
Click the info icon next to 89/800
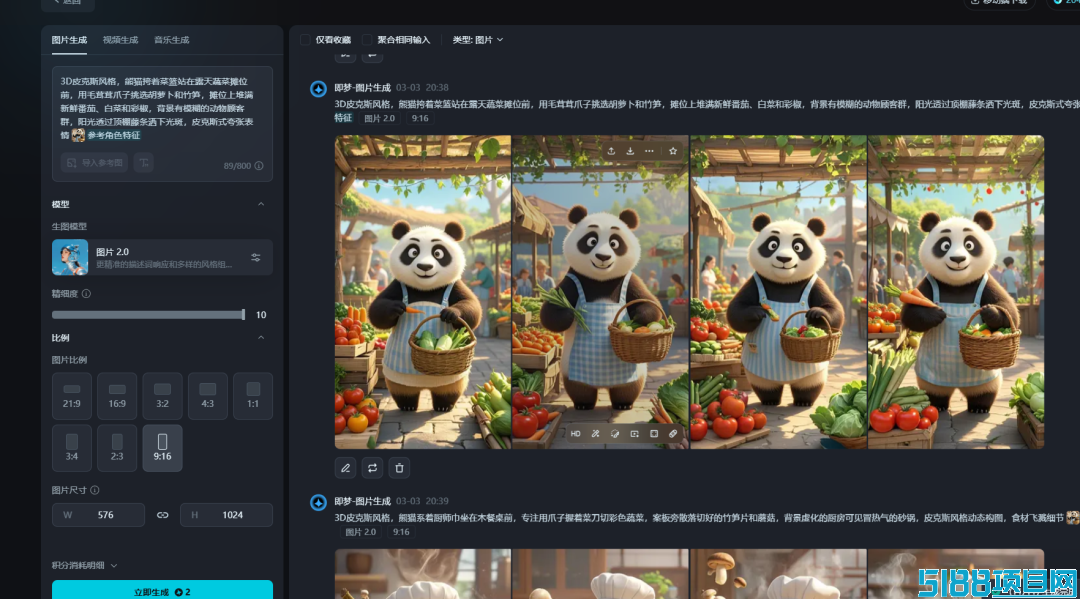point(259,166)
